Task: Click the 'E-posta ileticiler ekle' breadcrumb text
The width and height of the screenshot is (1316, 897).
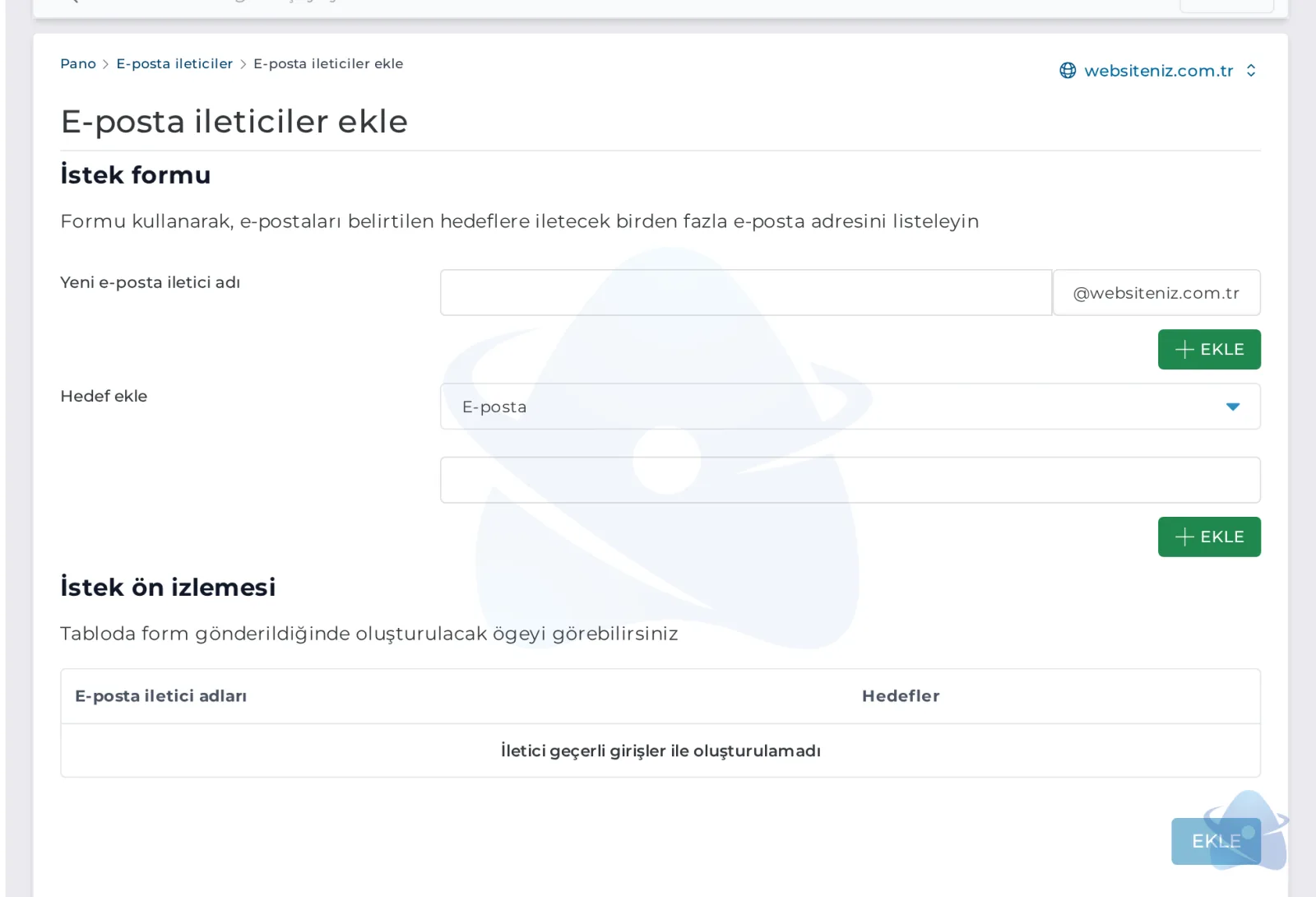Action: pyautogui.click(x=328, y=63)
